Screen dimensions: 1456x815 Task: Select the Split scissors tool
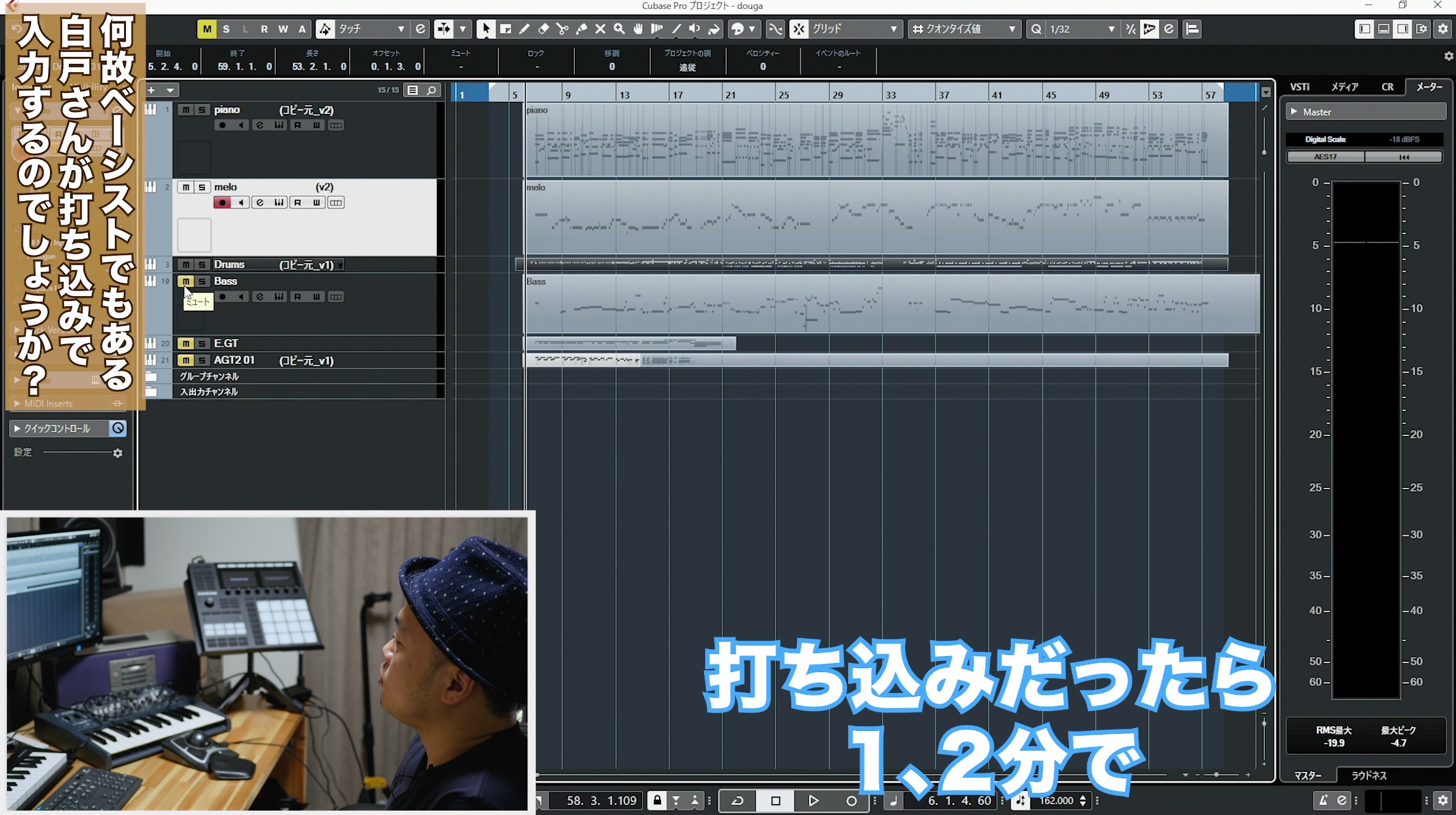click(x=562, y=29)
